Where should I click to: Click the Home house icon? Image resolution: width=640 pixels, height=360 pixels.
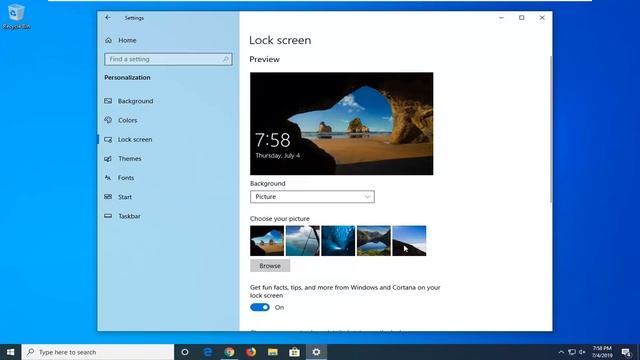[x=108, y=40]
